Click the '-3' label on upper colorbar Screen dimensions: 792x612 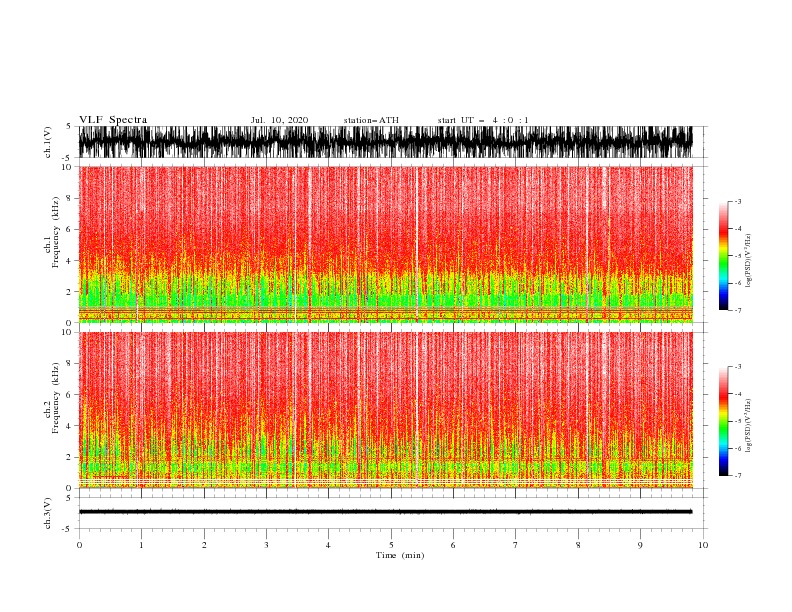[x=738, y=201]
